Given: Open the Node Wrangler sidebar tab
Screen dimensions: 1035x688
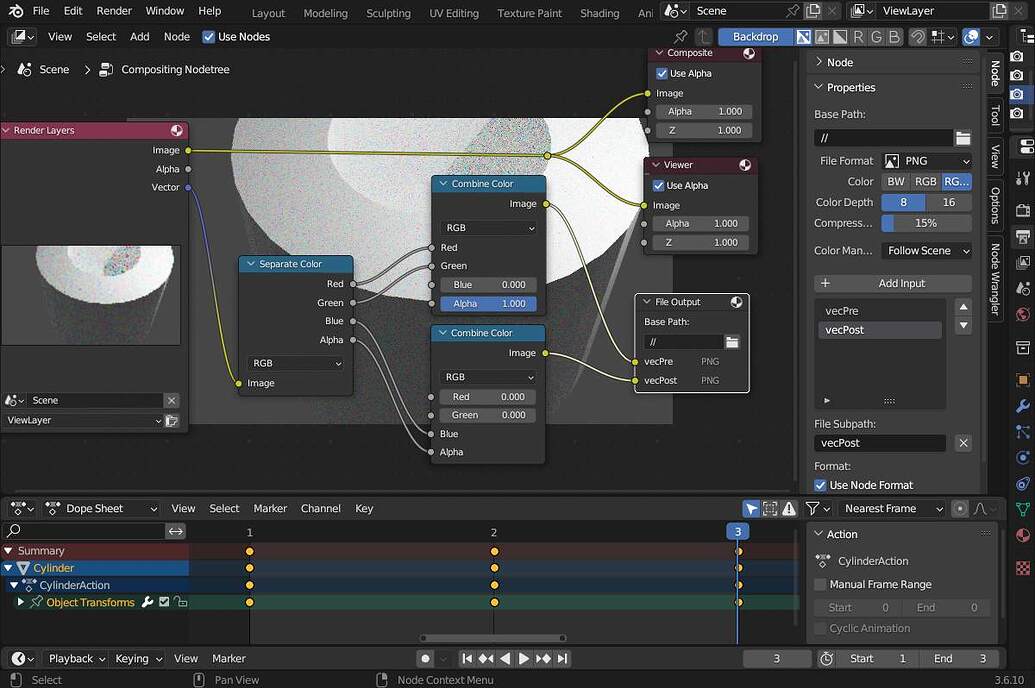Looking at the screenshot, I should [995, 279].
